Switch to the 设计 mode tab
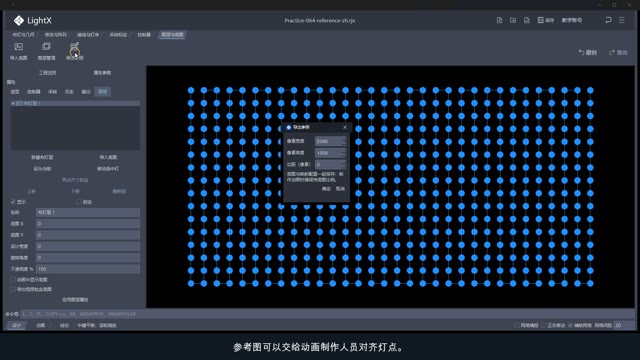 tap(16, 325)
